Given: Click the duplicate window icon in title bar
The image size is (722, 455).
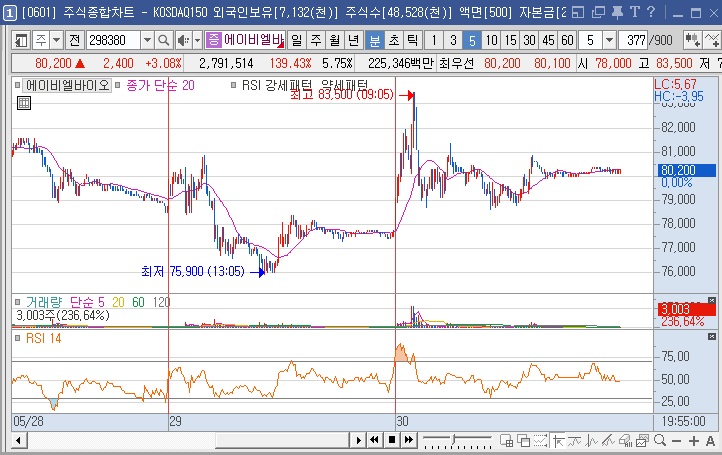Looking at the screenshot, I should [598, 12].
